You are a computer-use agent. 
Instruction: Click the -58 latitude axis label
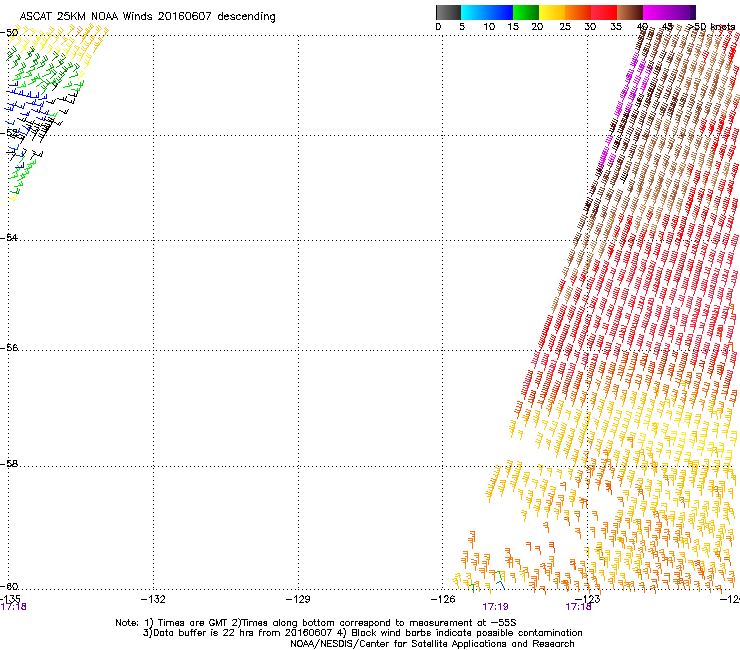tap(9, 464)
